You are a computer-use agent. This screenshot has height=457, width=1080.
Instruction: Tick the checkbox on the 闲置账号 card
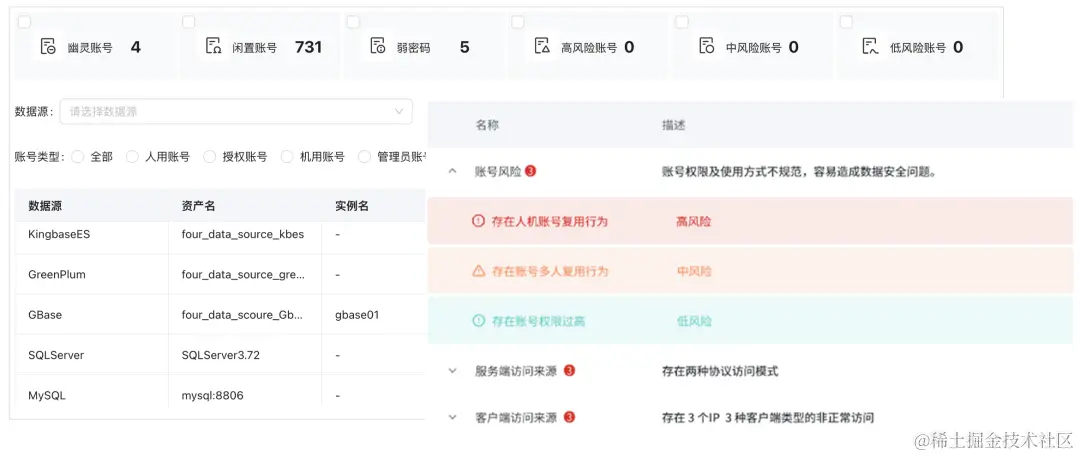click(188, 22)
